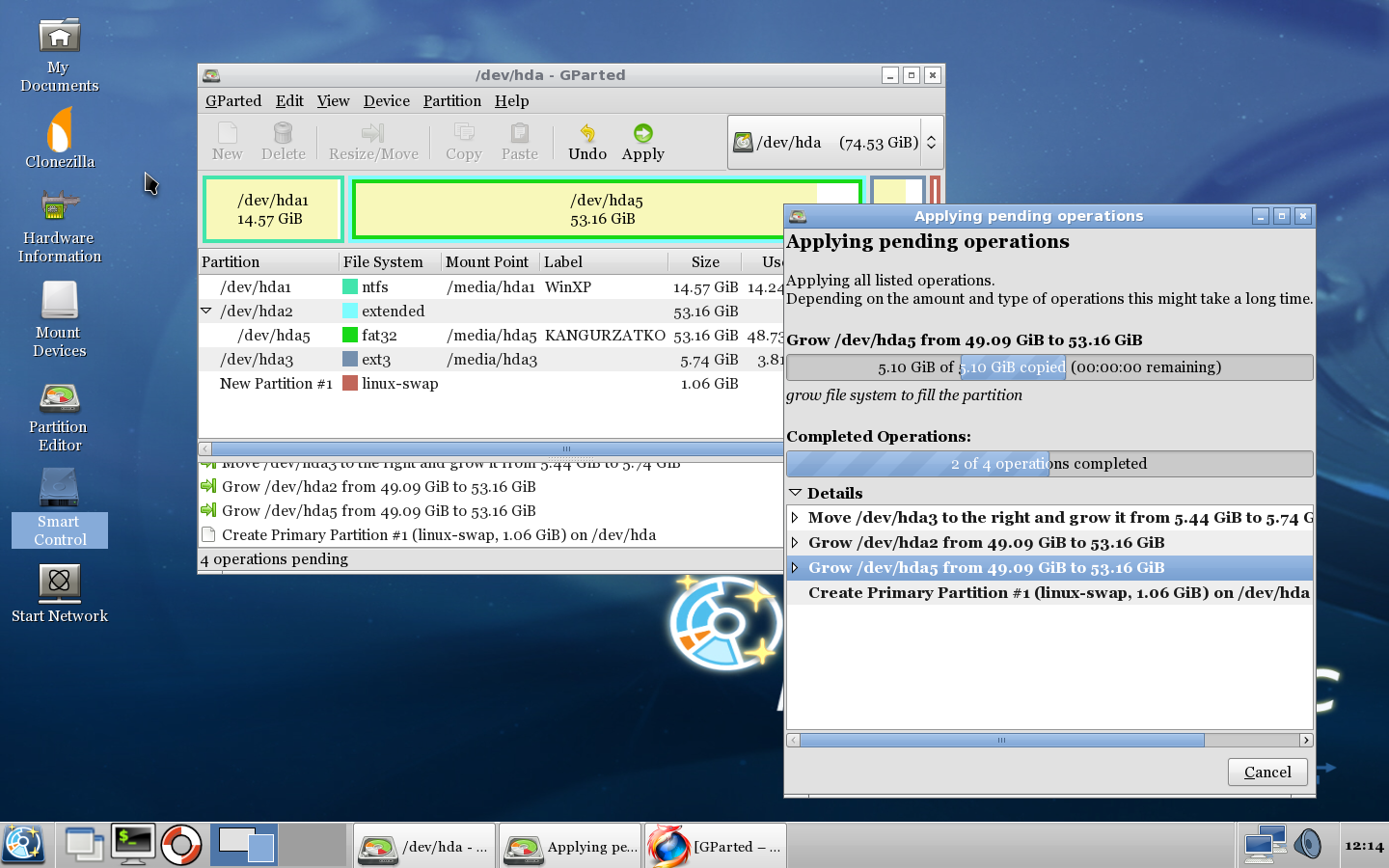This screenshot has height=868, width=1389.
Task: Expand details of Grow /dev/hda5 operation
Action: tap(797, 567)
